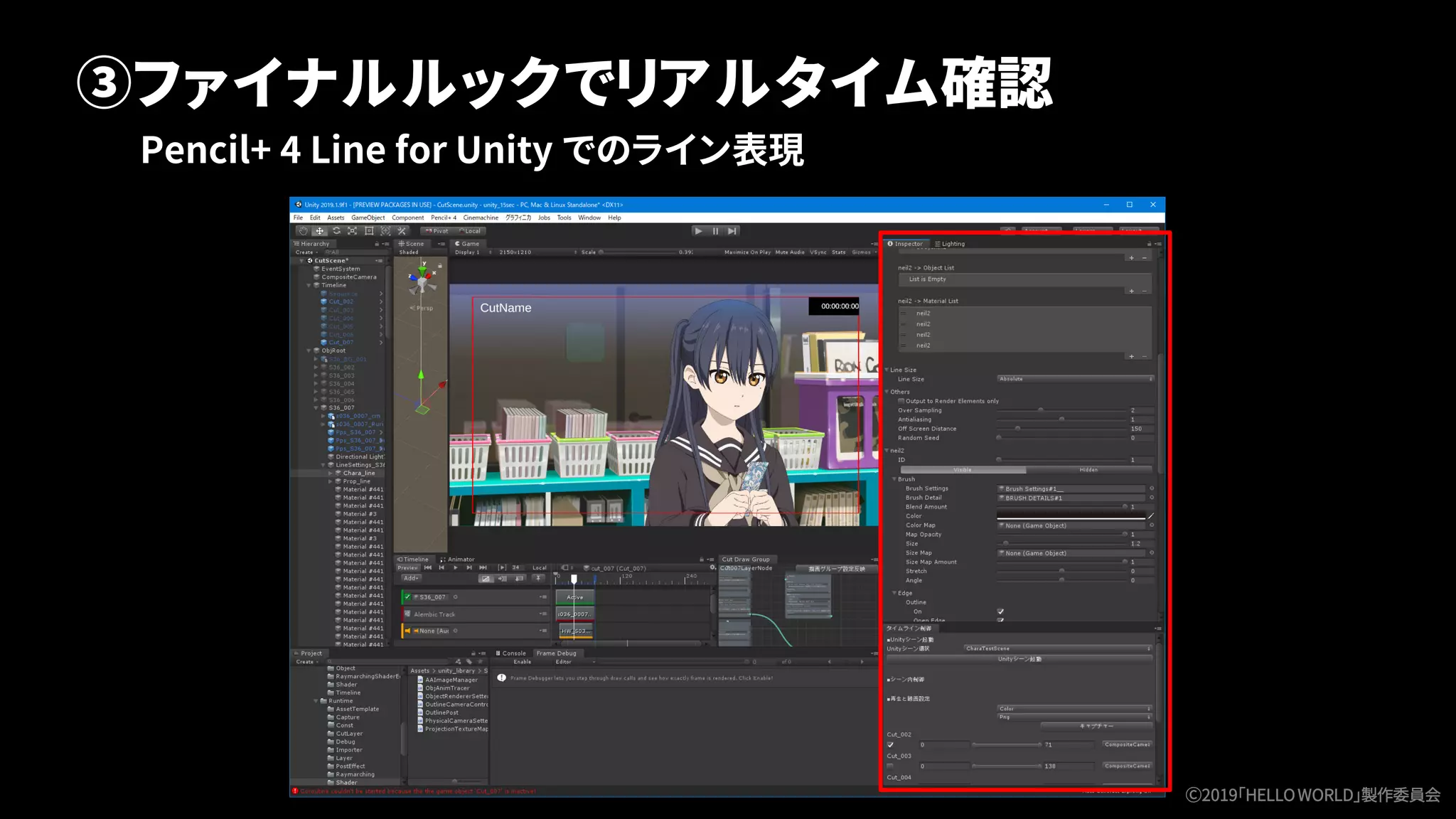Collapse the CutScene hierarchy root
Image resolution: width=1456 pixels, height=819 pixels.
coord(301,261)
